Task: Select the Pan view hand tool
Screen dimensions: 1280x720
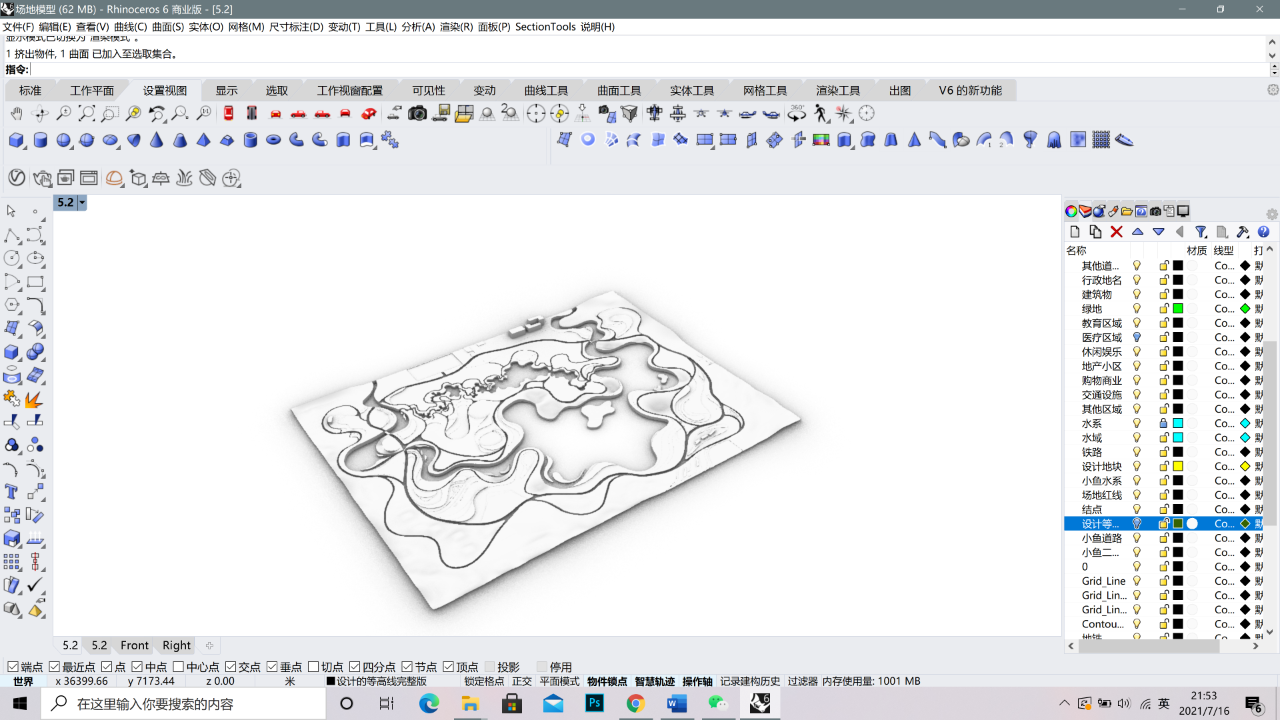Action: pos(17,114)
